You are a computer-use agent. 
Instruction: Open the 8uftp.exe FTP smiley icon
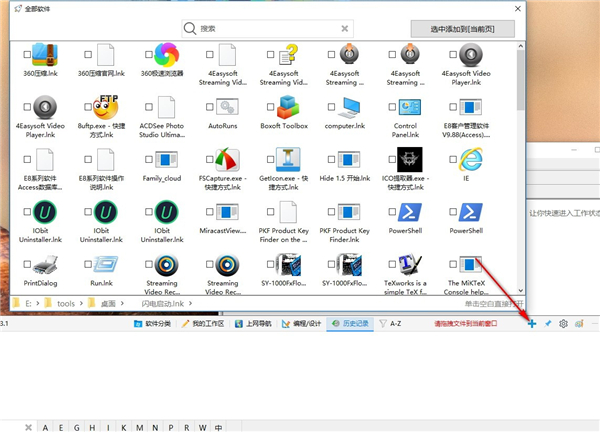pos(106,107)
